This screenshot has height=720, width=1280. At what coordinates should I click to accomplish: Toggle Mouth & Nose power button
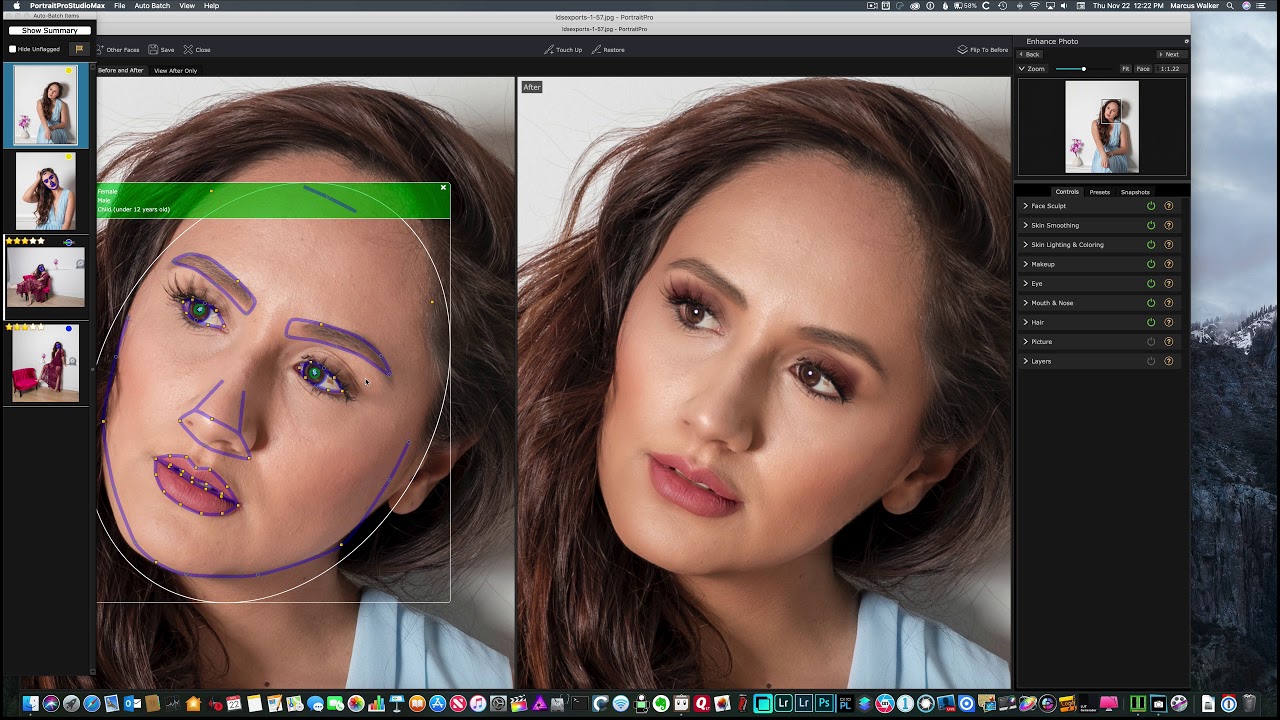coord(1151,302)
